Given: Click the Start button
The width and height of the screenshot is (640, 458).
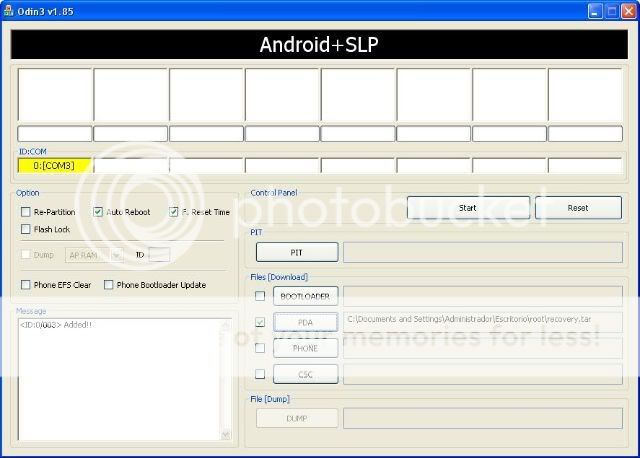Looking at the screenshot, I should coord(468,208).
